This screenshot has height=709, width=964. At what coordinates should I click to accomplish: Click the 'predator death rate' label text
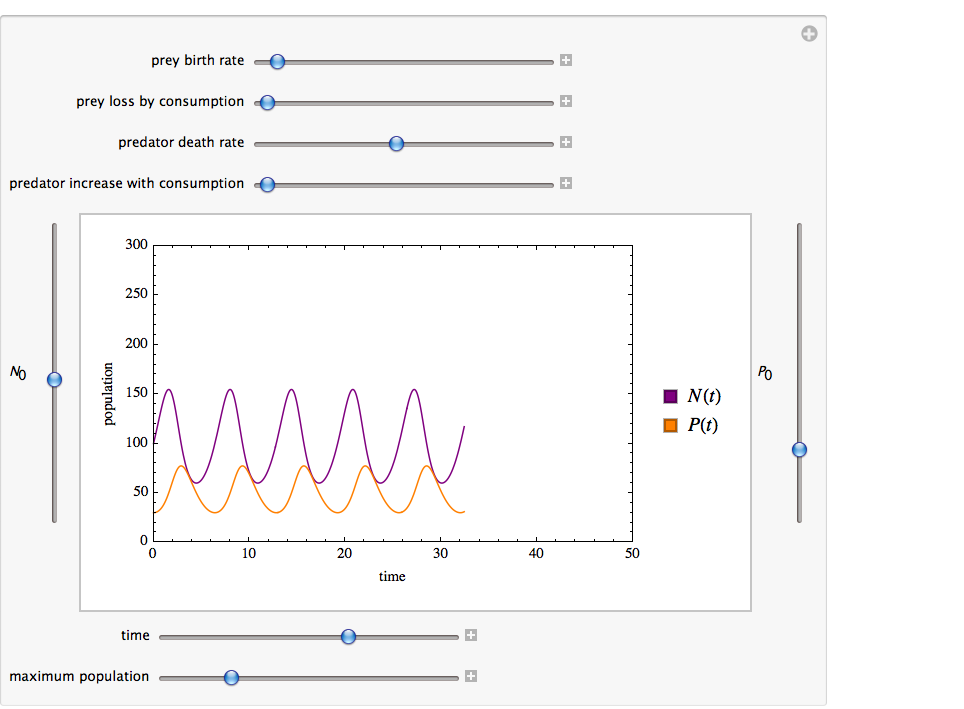(181, 143)
